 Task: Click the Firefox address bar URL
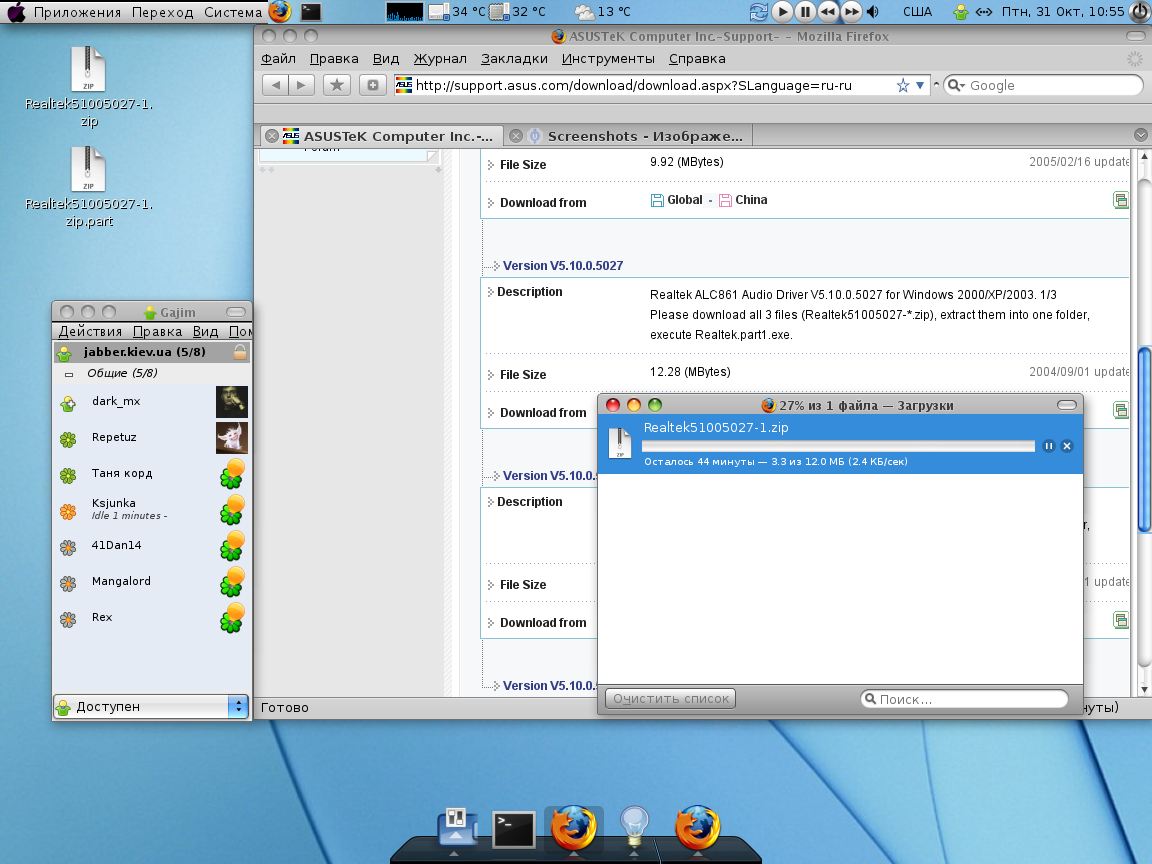633,85
